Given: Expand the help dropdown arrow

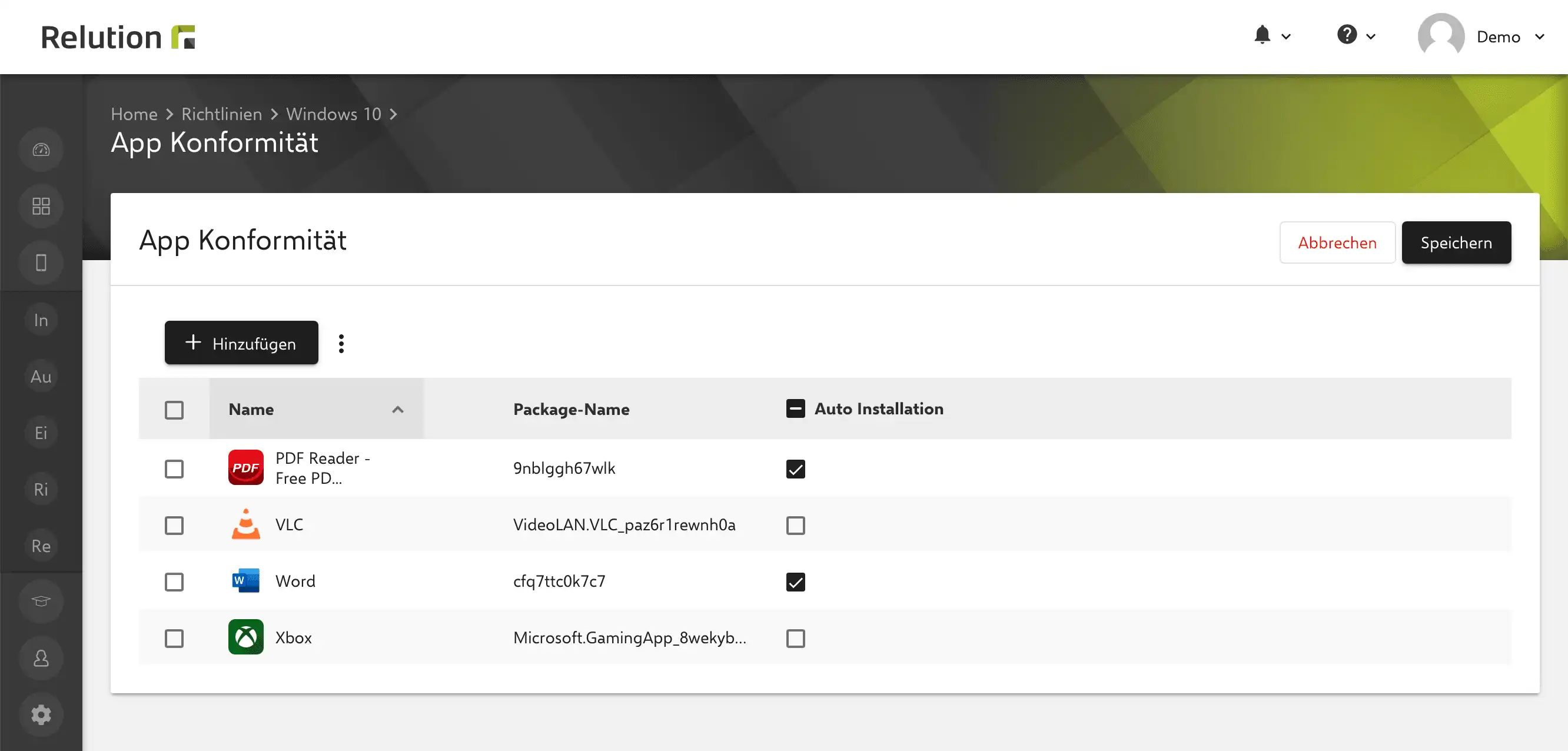Looking at the screenshot, I should (1370, 36).
